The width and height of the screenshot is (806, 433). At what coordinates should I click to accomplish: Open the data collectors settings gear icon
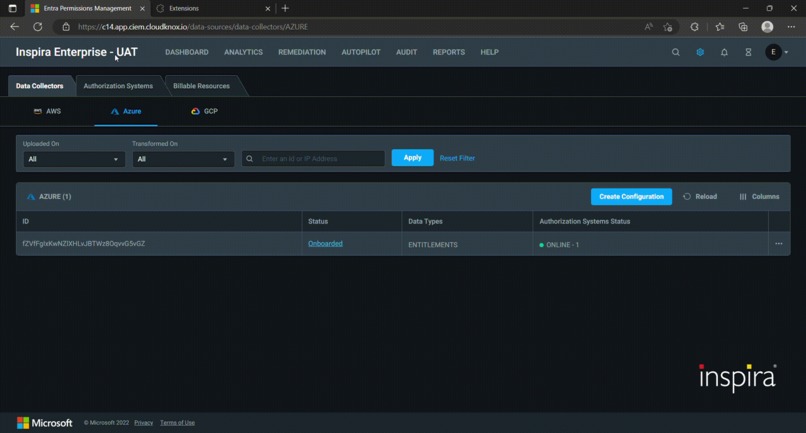click(700, 52)
